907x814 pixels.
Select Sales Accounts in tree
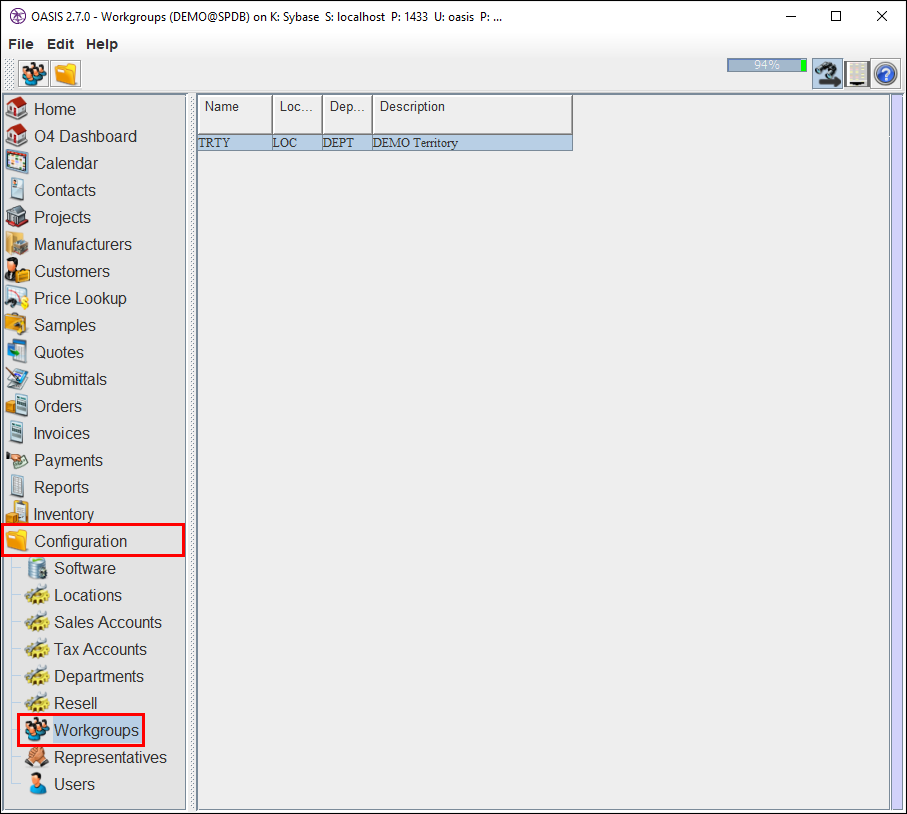pos(108,622)
